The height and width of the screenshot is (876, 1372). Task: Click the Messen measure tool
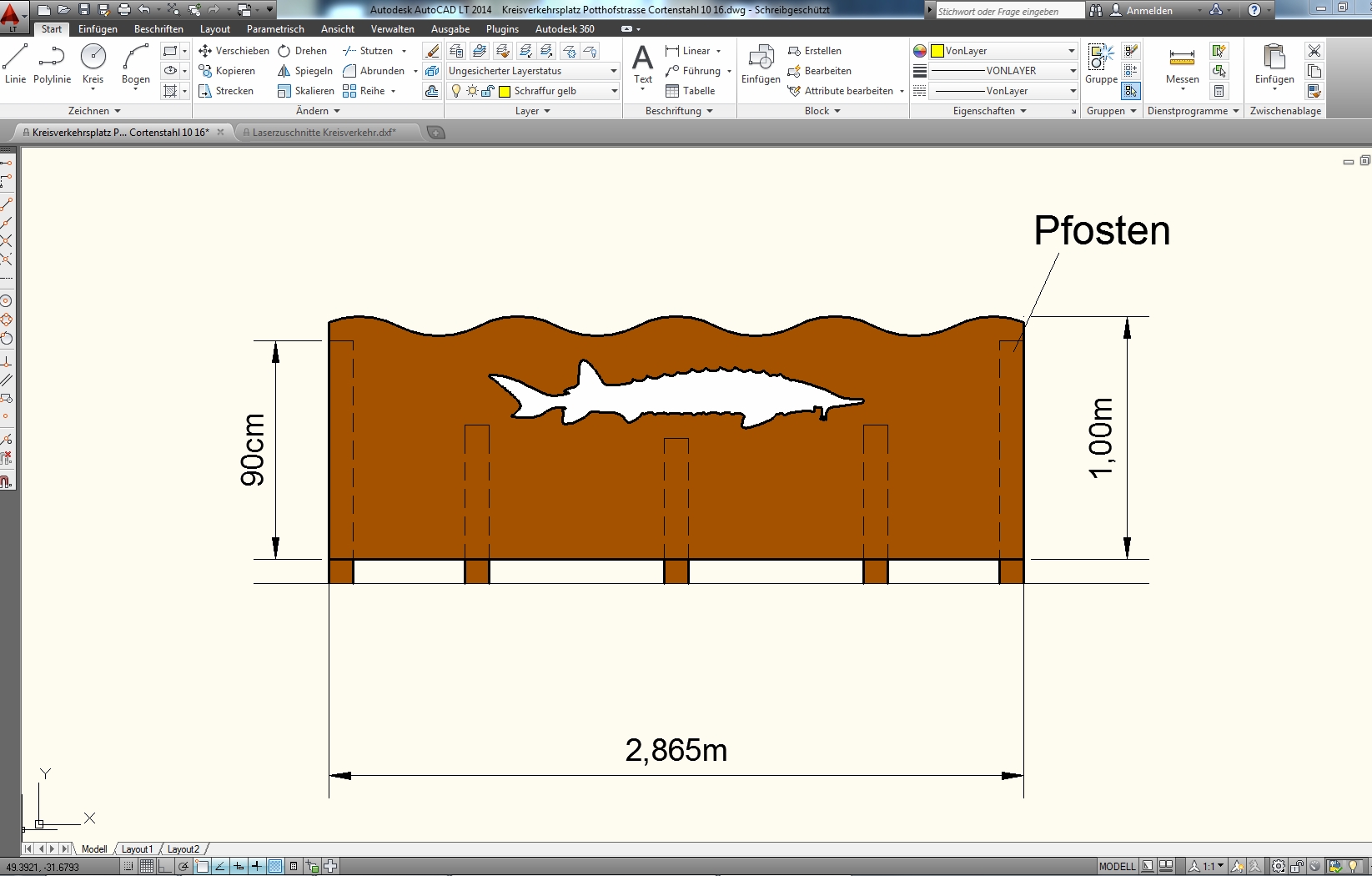click(x=1182, y=64)
